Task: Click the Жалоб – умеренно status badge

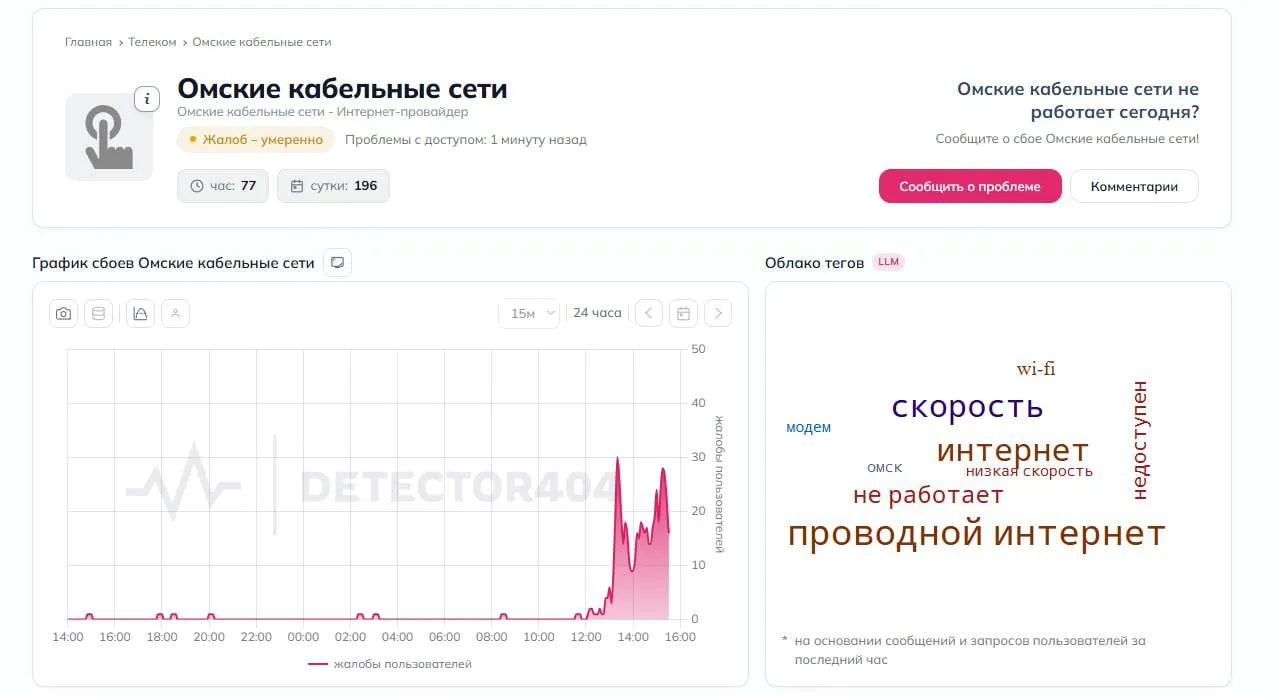Action: (x=256, y=140)
